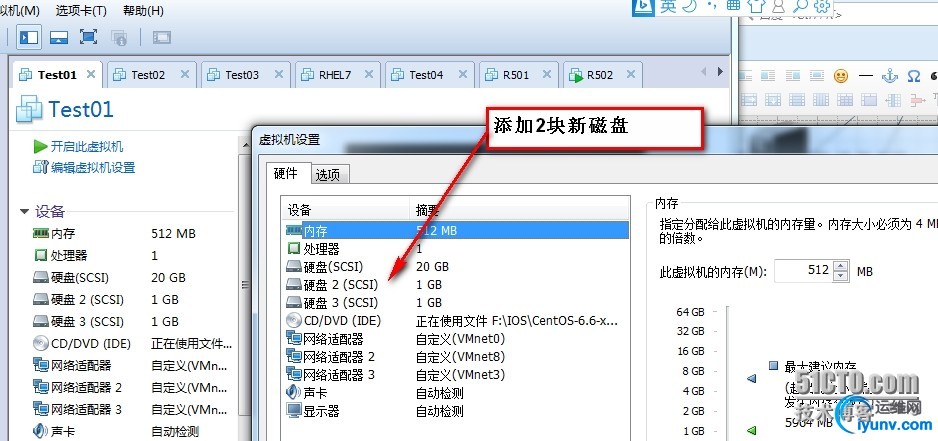Close the Test02 tab
The width and height of the screenshot is (938, 441).
click(184, 74)
